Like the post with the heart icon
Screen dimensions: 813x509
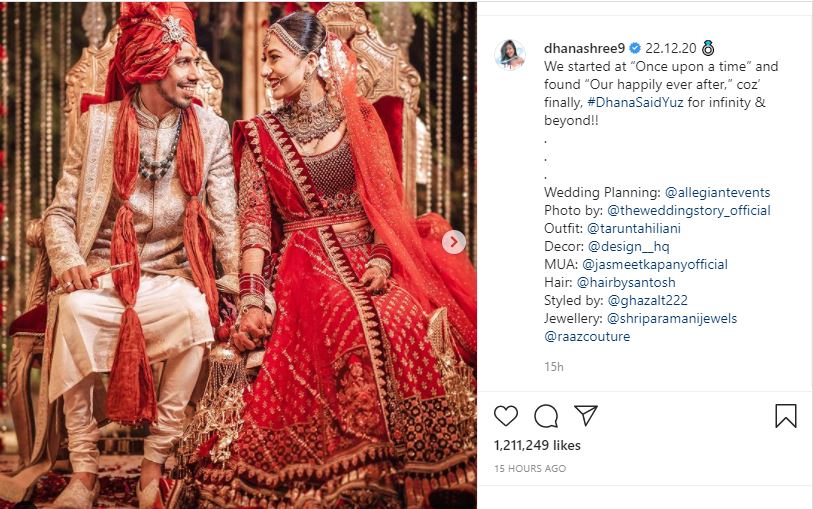[x=506, y=416]
